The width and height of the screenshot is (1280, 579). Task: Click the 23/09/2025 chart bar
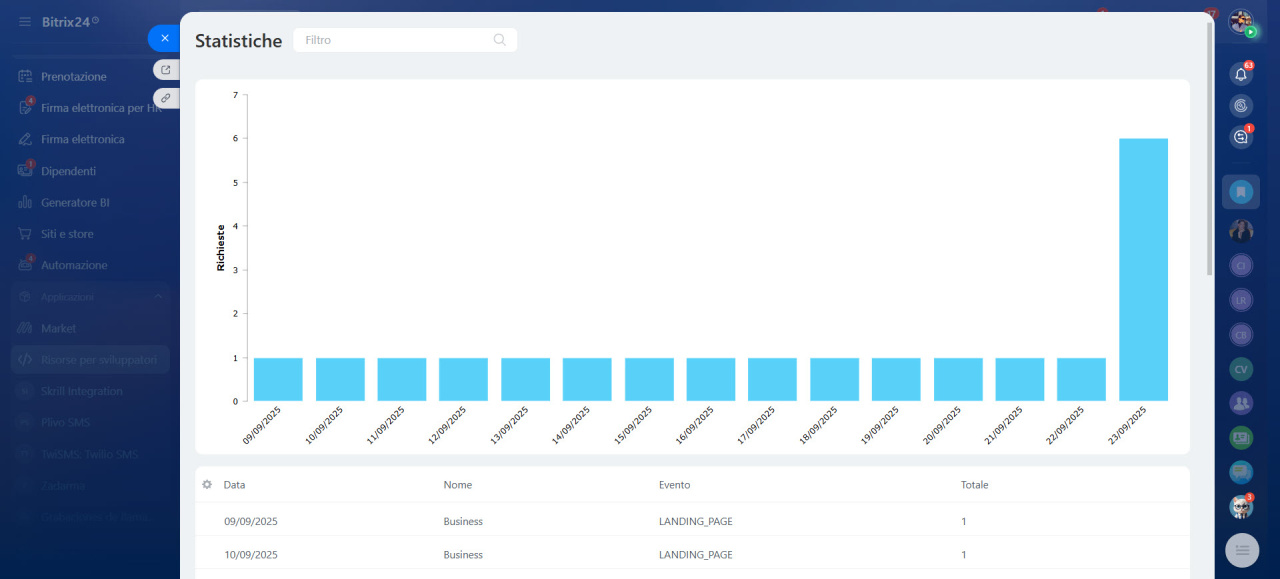[x=1143, y=269]
